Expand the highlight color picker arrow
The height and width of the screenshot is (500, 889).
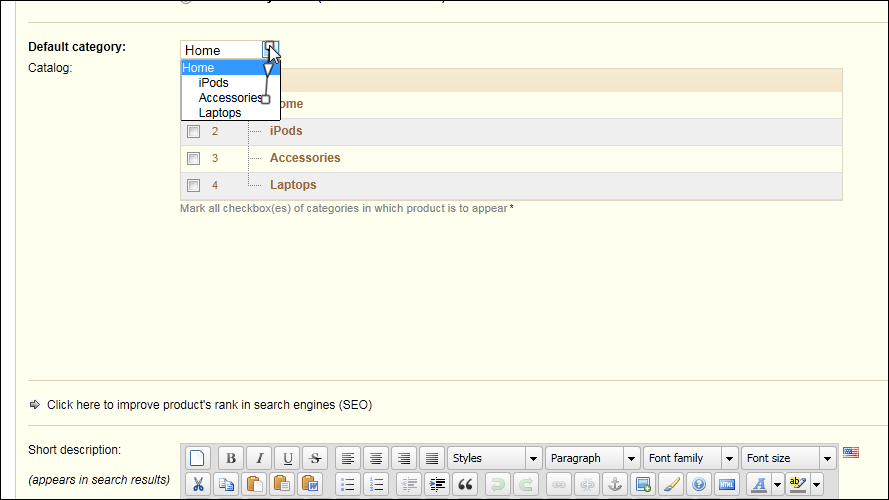tap(816, 485)
